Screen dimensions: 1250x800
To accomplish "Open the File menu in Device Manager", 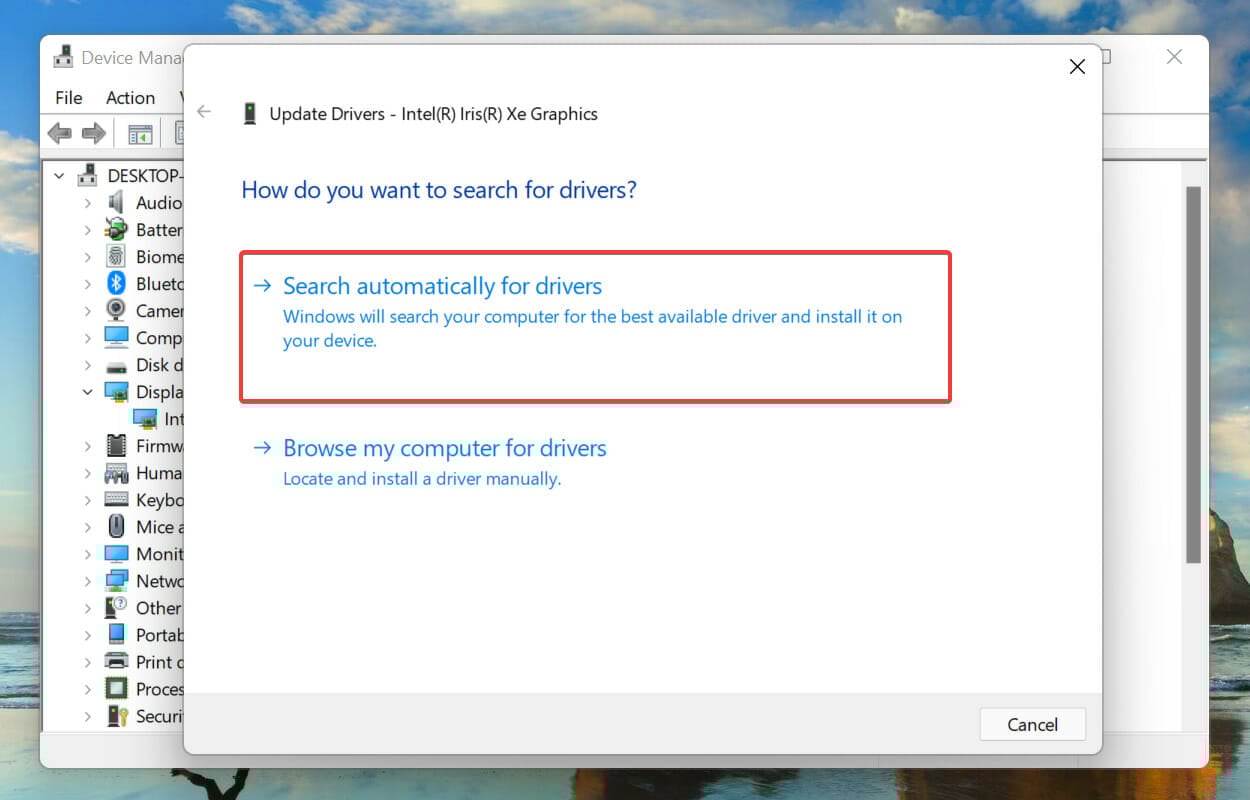I will click(69, 97).
